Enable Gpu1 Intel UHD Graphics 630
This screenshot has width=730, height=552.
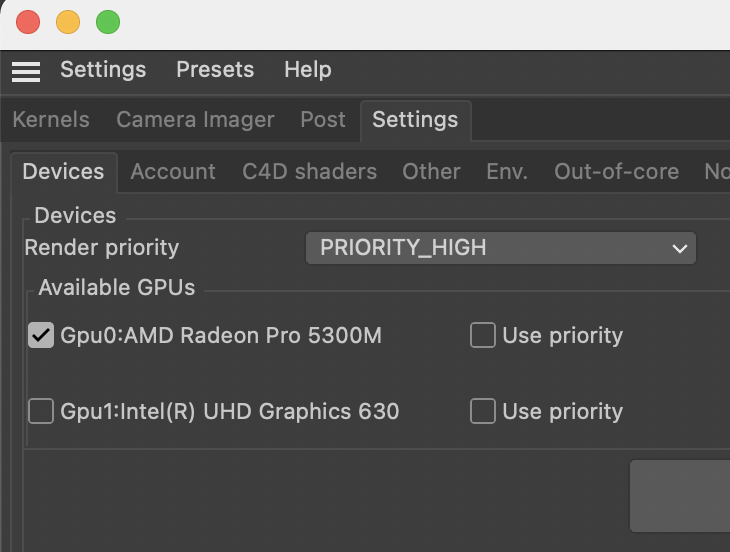pos(41,411)
